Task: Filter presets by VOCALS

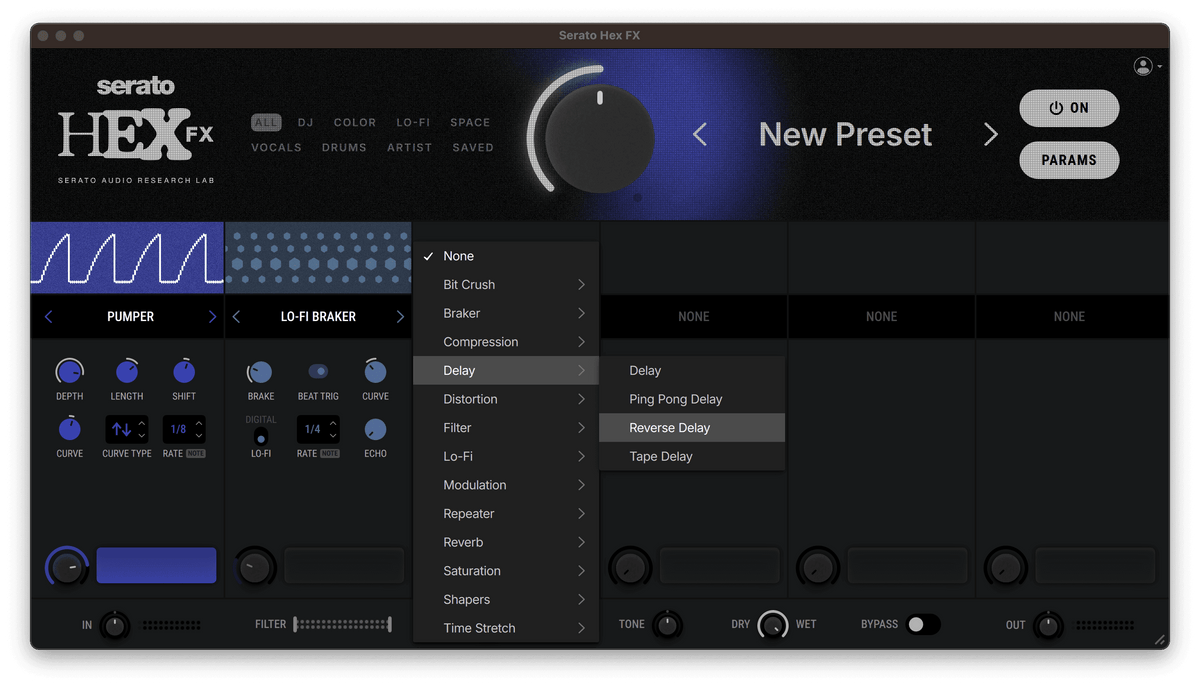Action: point(276,147)
